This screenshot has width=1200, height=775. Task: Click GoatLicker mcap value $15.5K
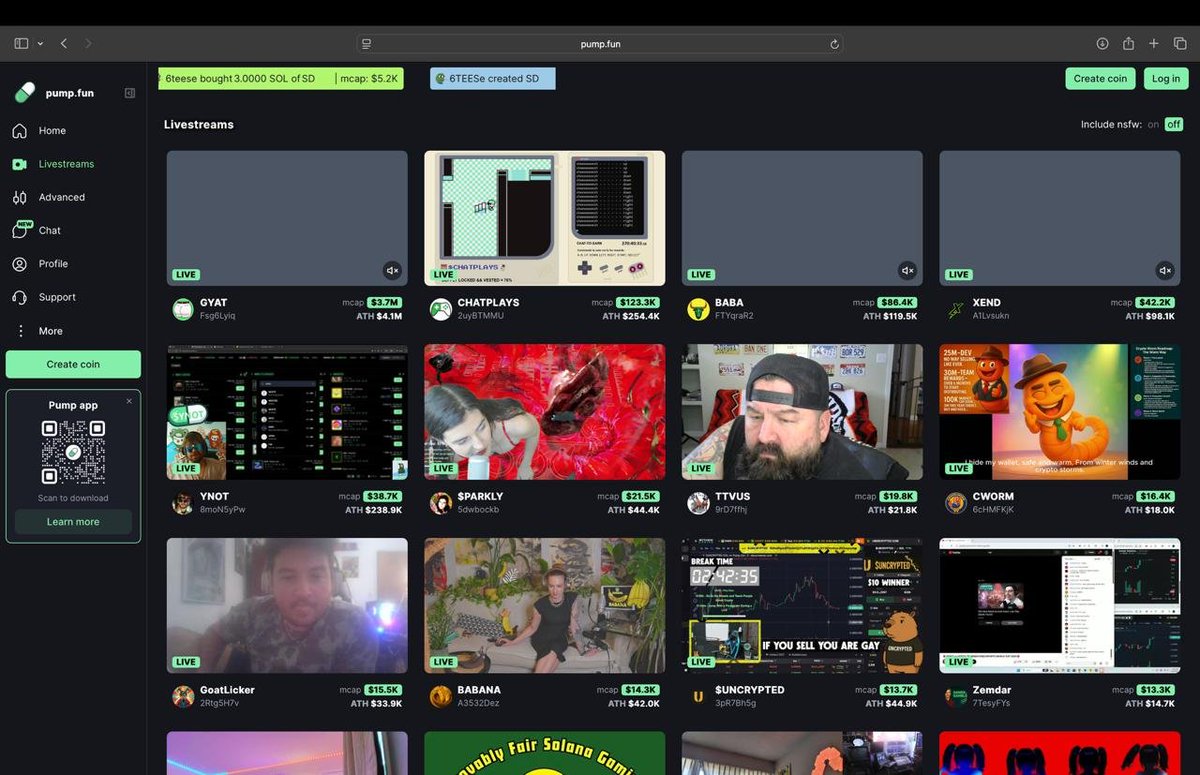coord(384,690)
